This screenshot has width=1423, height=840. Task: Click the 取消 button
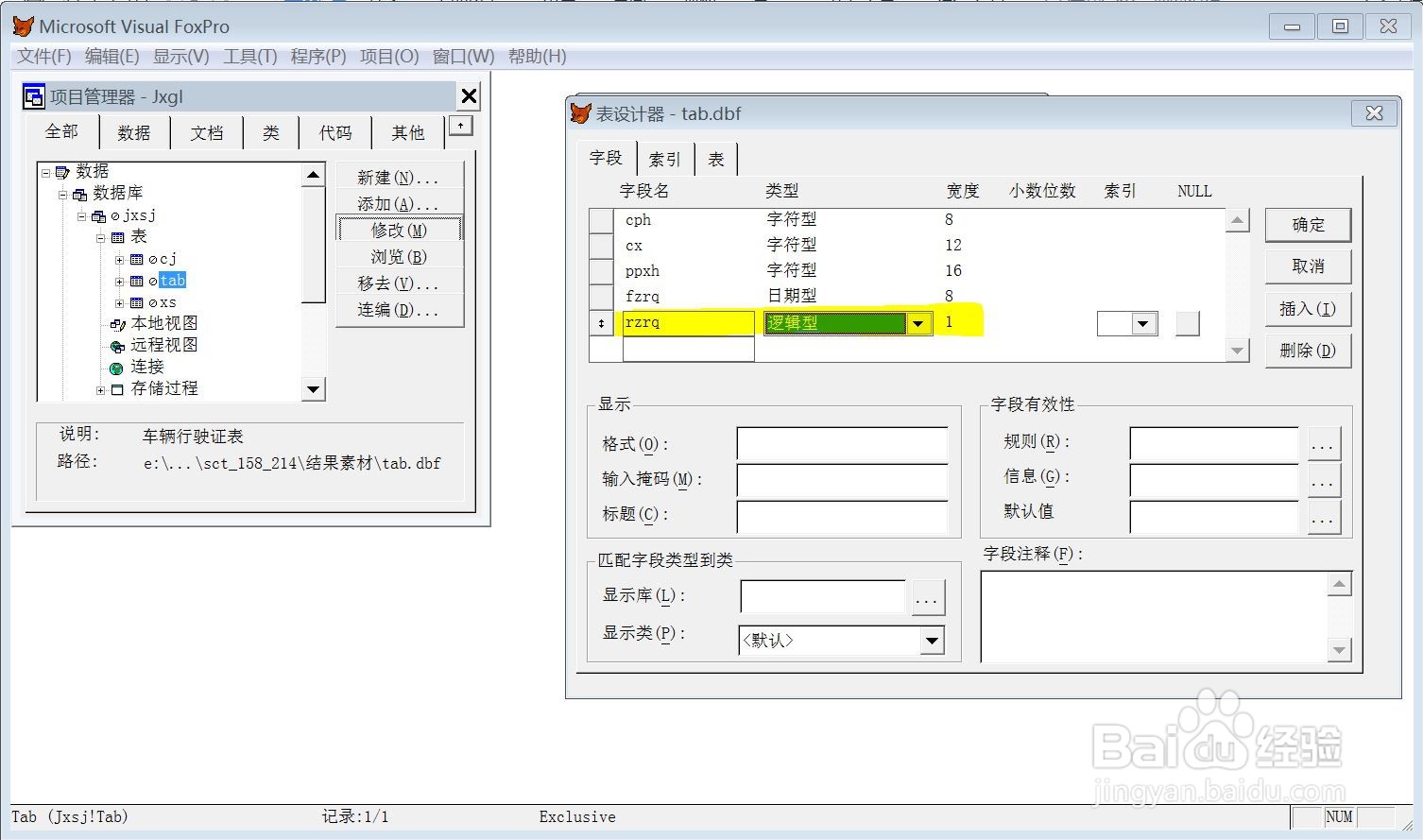[x=1309, y=266]
